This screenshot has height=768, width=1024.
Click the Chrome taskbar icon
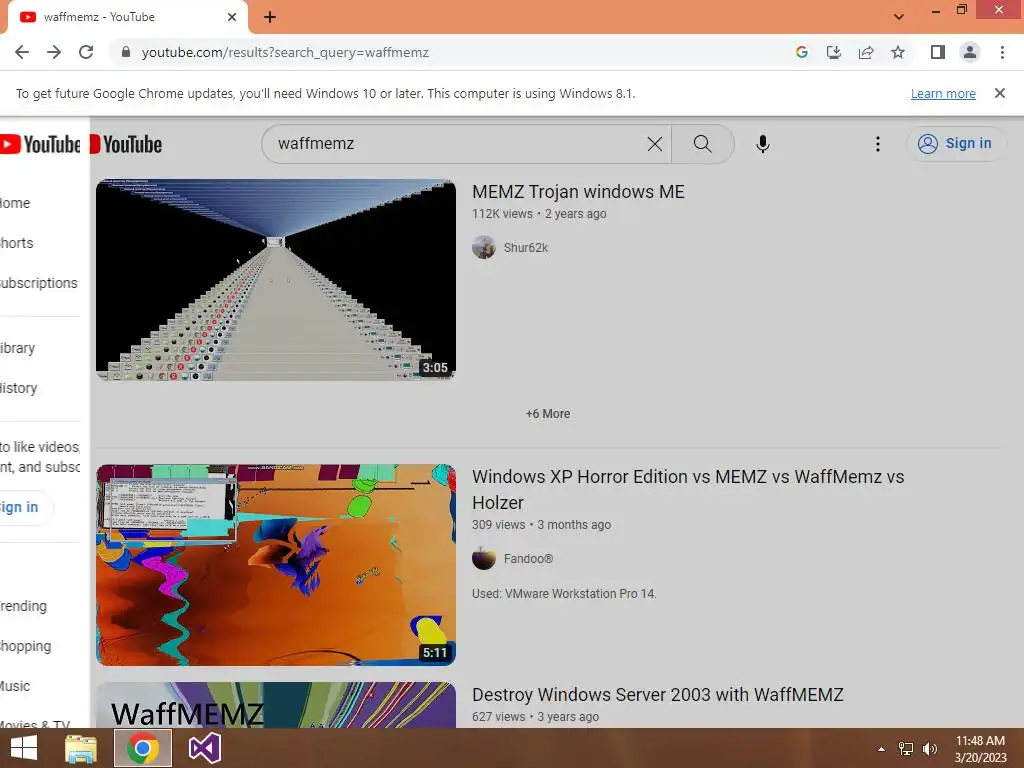tap(143, 748)
